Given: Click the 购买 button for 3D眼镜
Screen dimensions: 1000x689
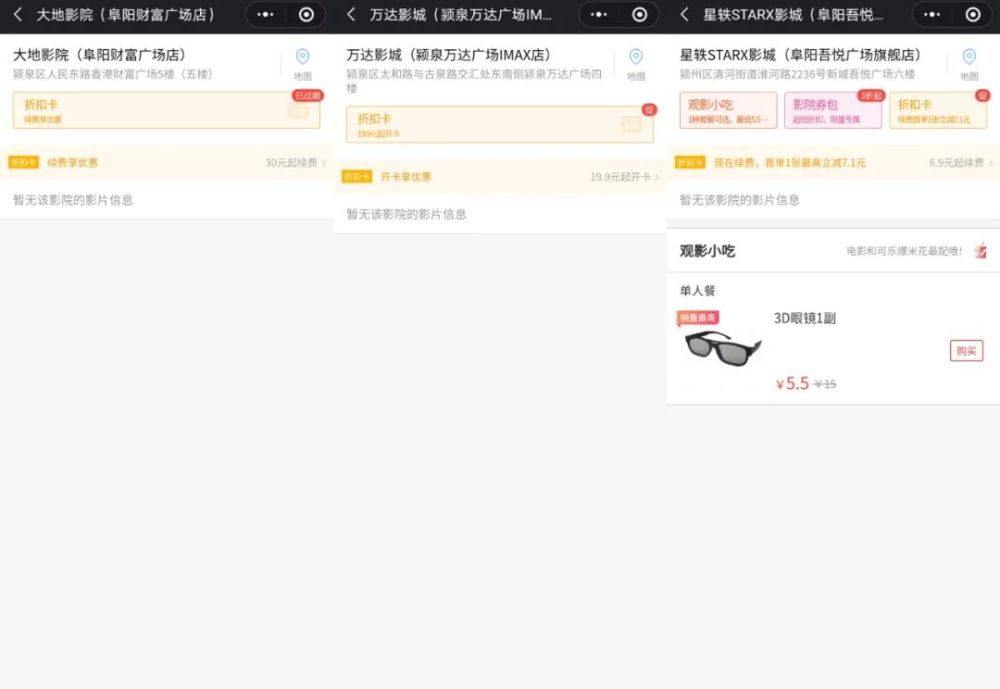Looking at the screenshot, I should pos(966,351).
